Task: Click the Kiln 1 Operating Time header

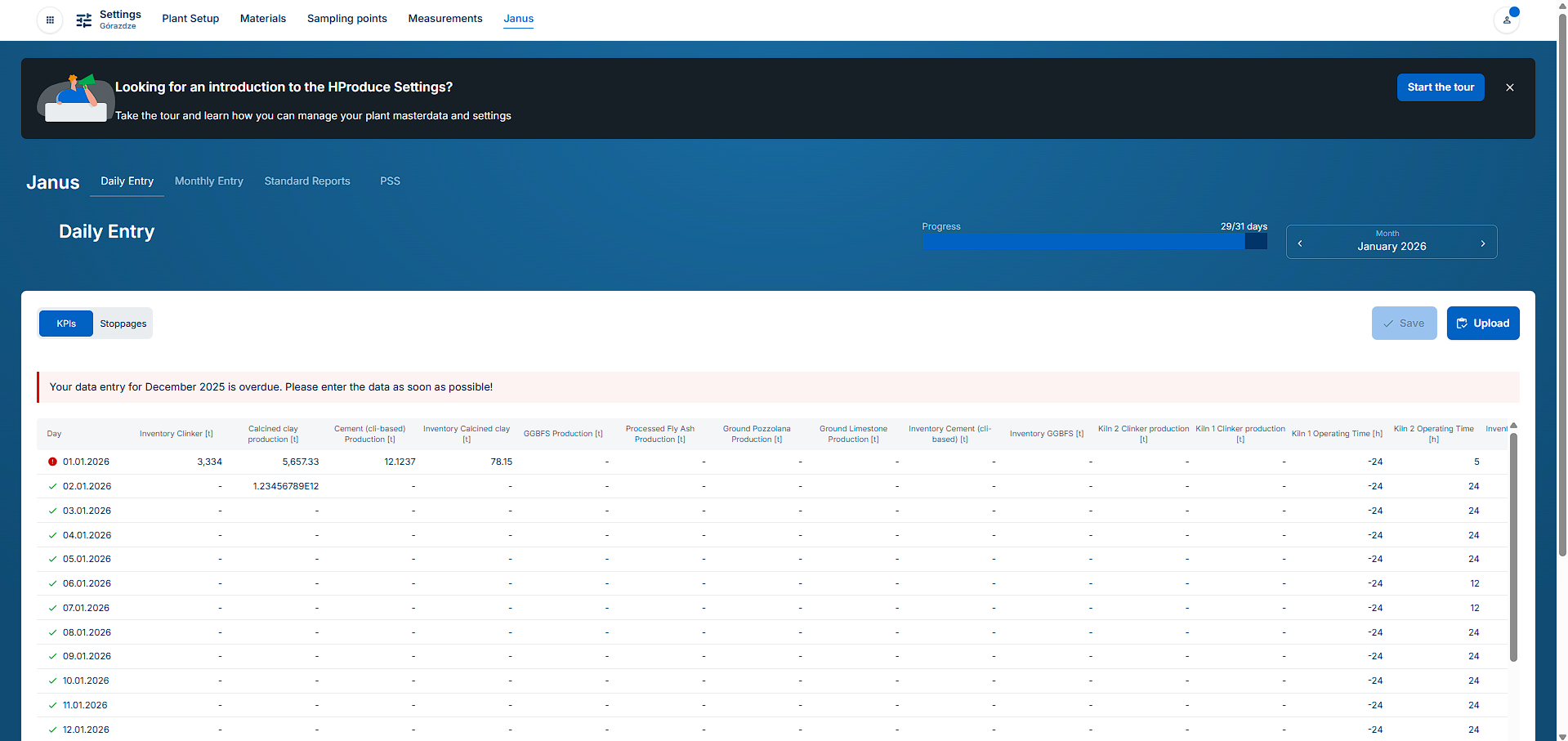Action: [x=1337, y=434]
